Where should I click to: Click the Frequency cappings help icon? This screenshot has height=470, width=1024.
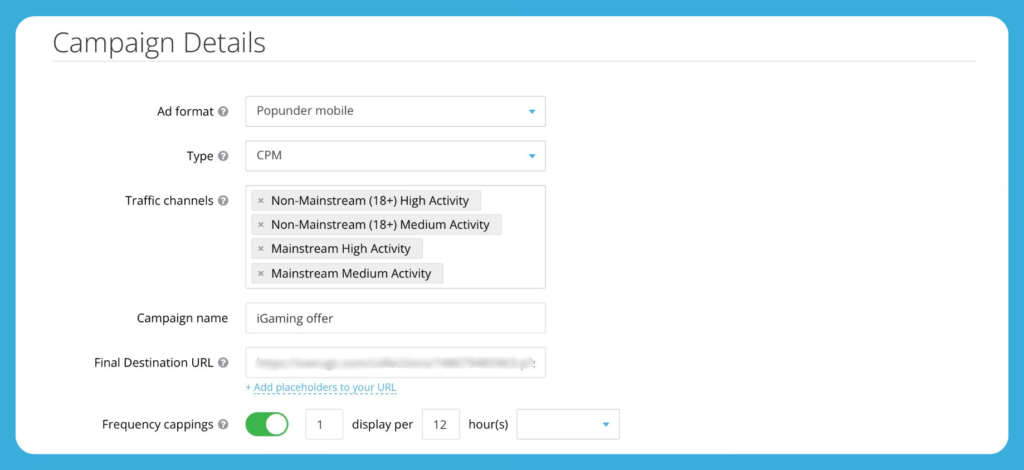point(223,425)
